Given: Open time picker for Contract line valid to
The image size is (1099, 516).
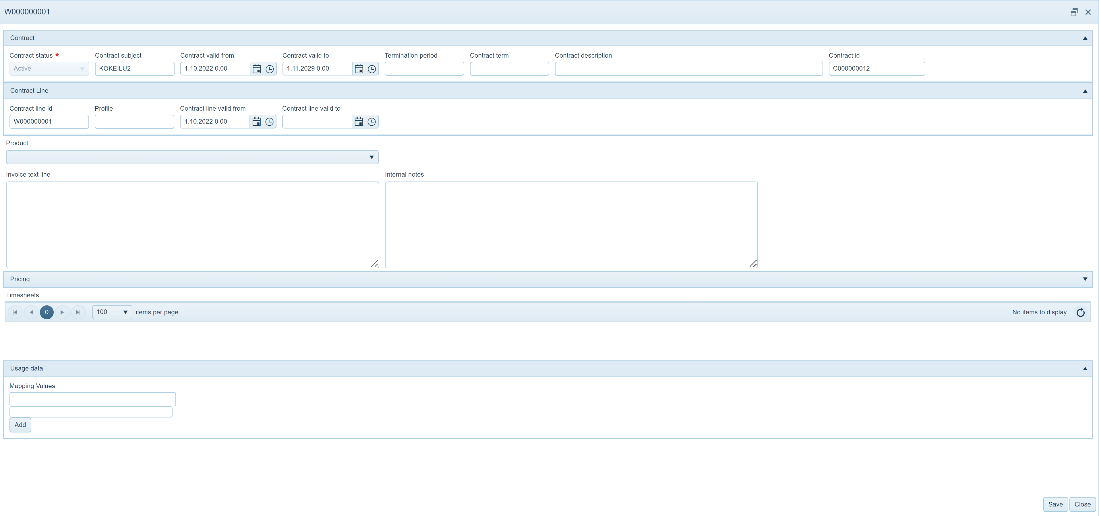Looking at the screenshot, I should click(372, 122).
